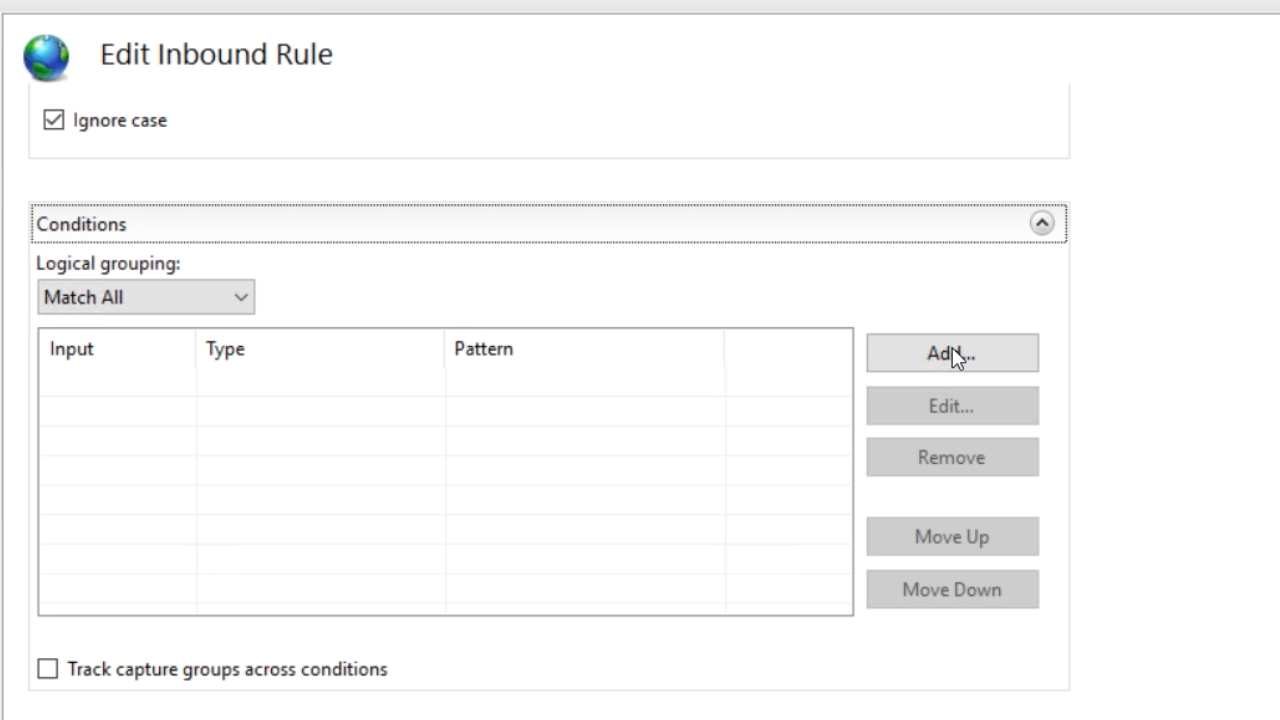Click the Conditions section header text

pos(82,224)
